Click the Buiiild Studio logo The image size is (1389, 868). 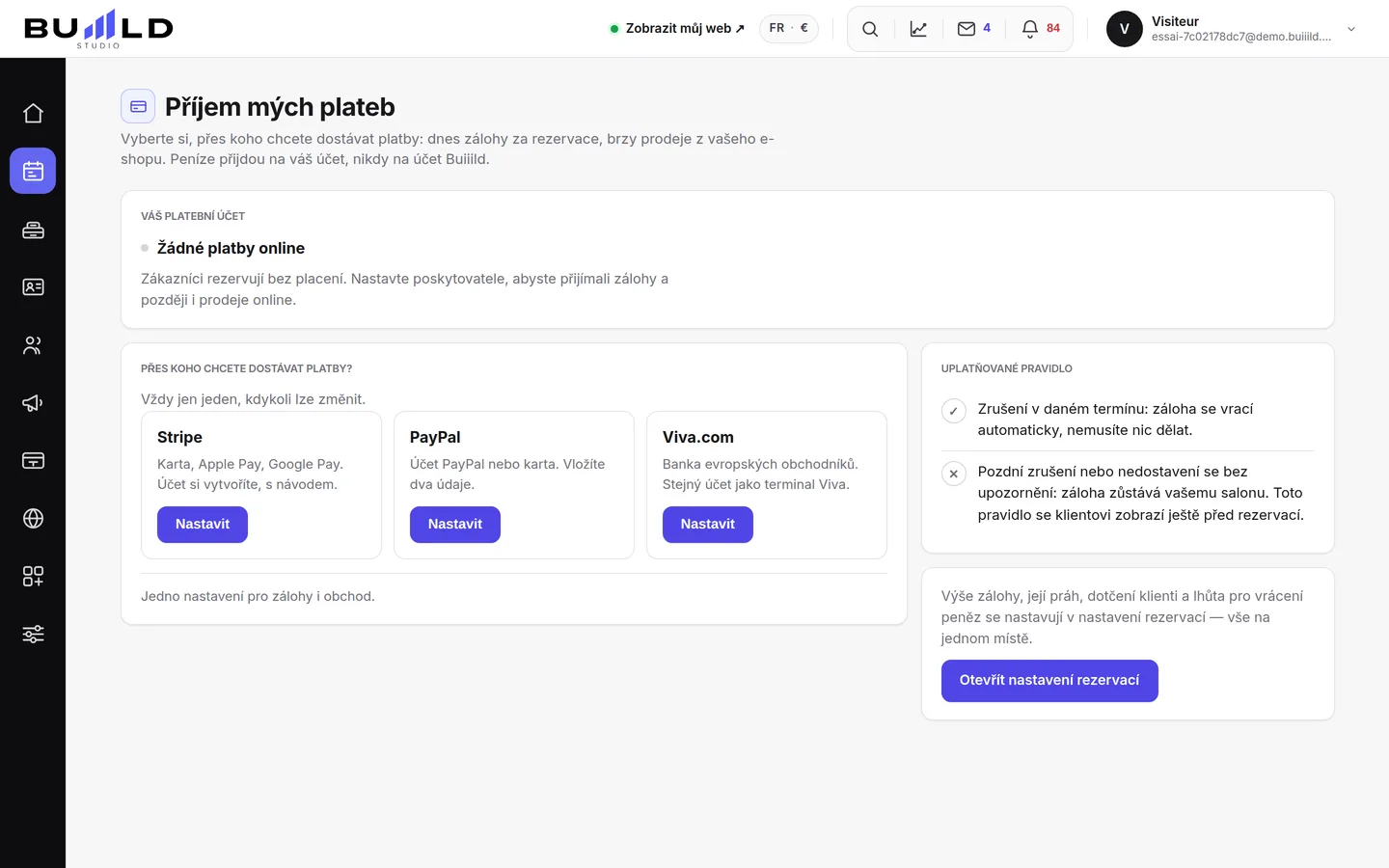98,29
